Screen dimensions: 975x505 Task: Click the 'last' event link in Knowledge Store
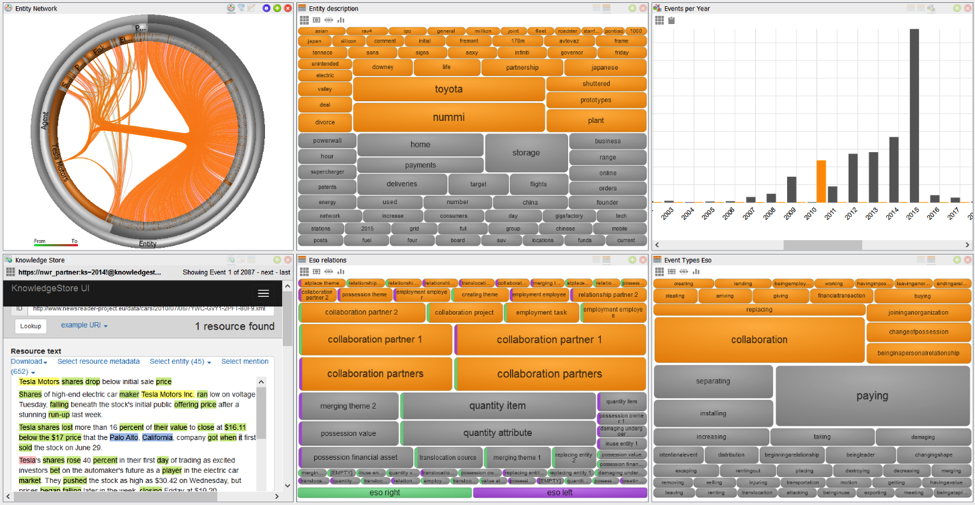tap(285, 272)
